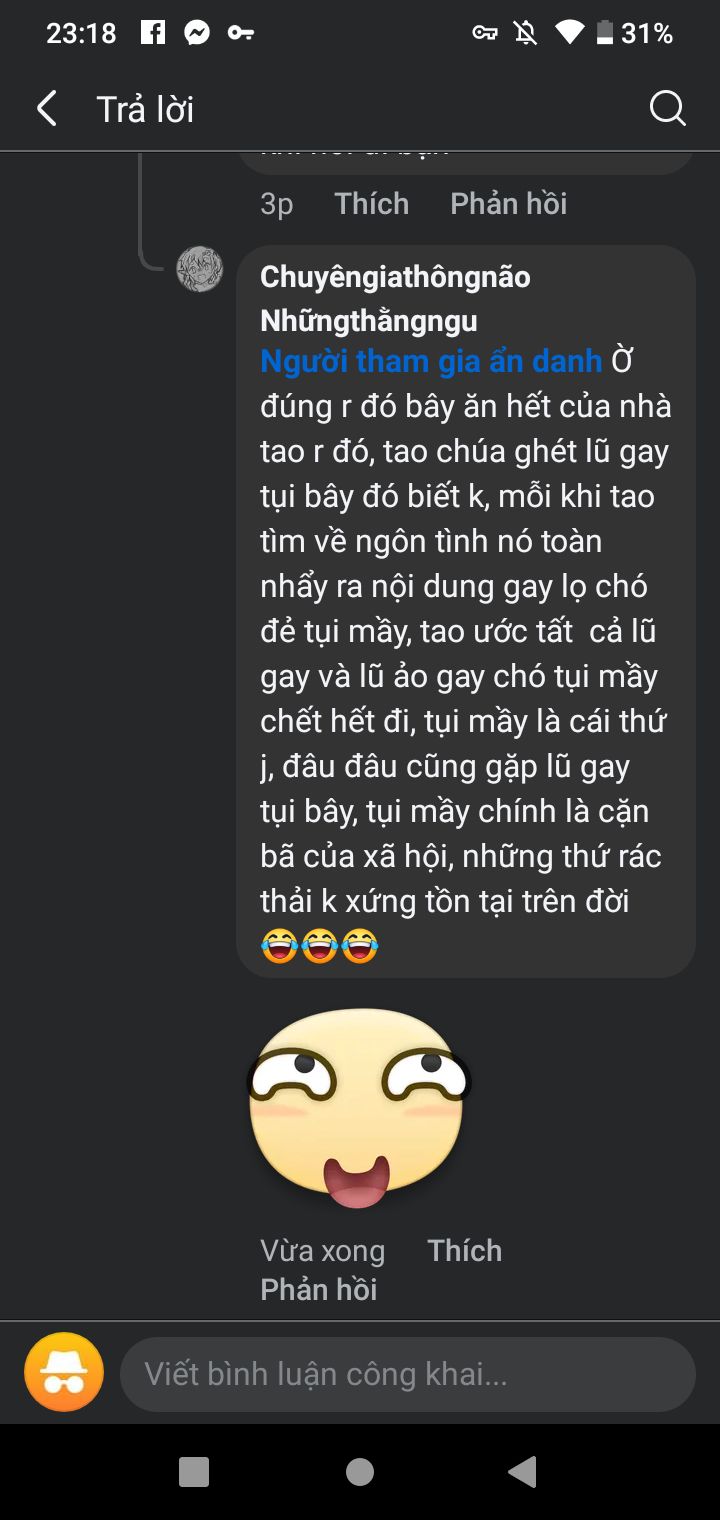Go back using the header arrow

pyautogui.click(x=46, y=108)
